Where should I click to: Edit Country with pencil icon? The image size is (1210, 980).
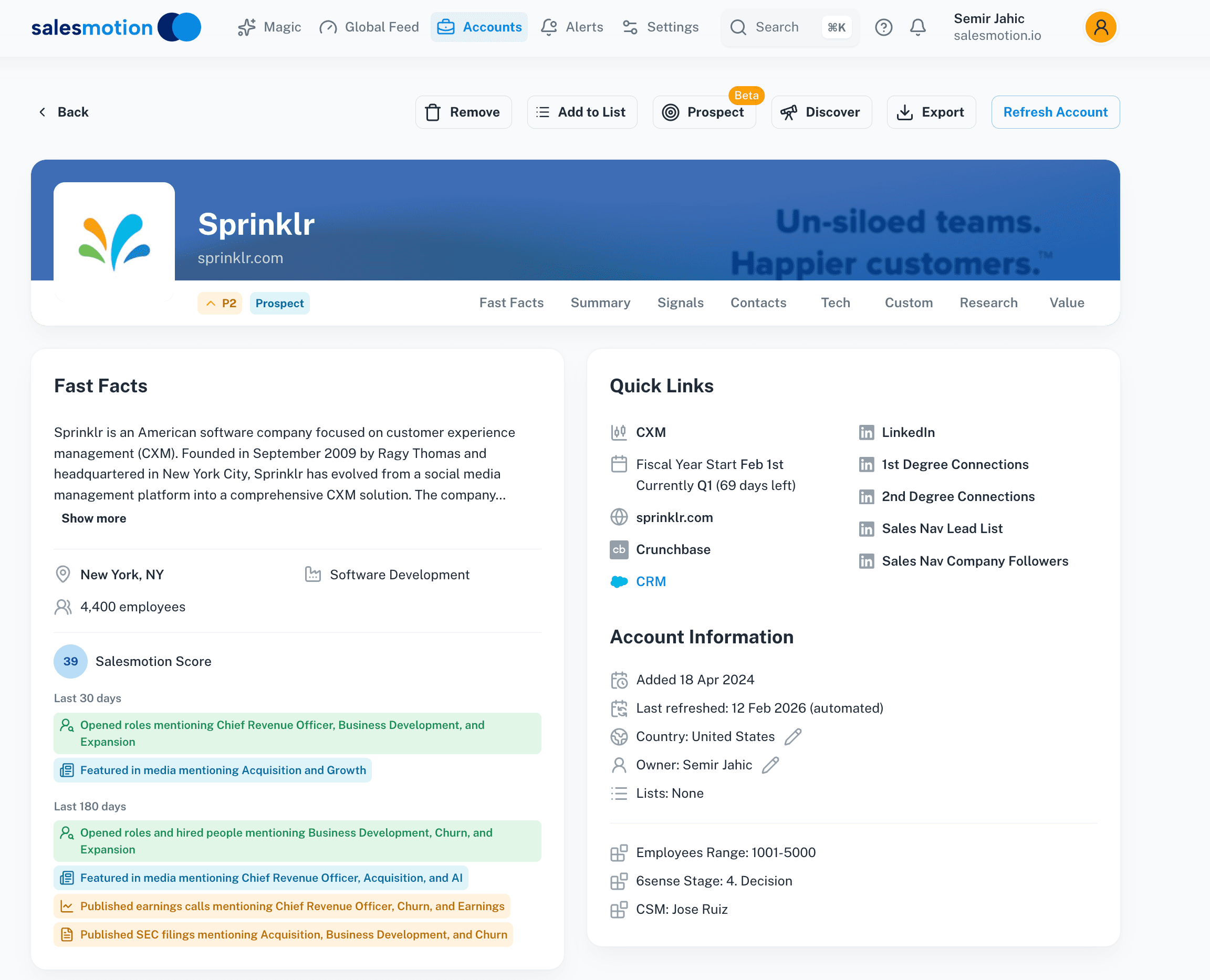pyautogui.click(x=793, y=737)
